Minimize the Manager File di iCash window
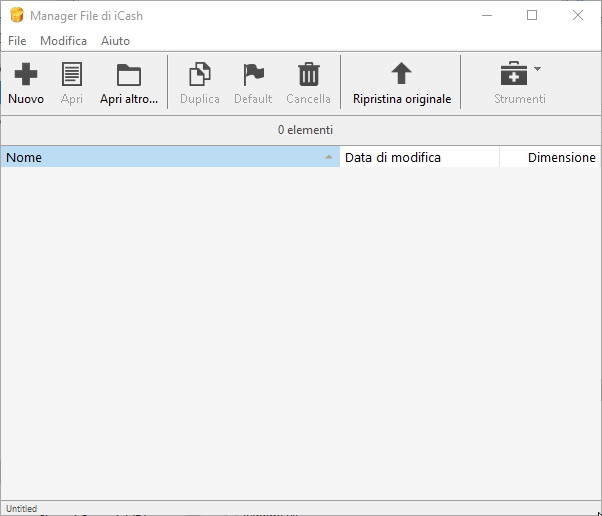This screenshot has height=516, width=602. click(x=487, y=15)
